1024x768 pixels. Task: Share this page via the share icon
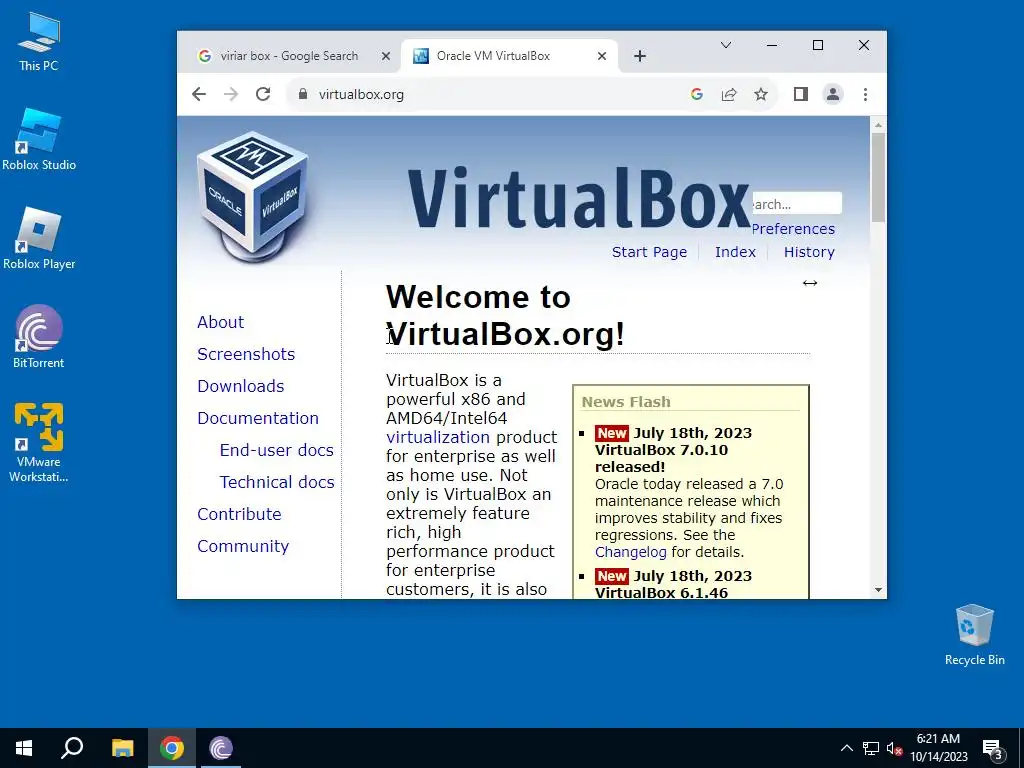click(729, 94)
